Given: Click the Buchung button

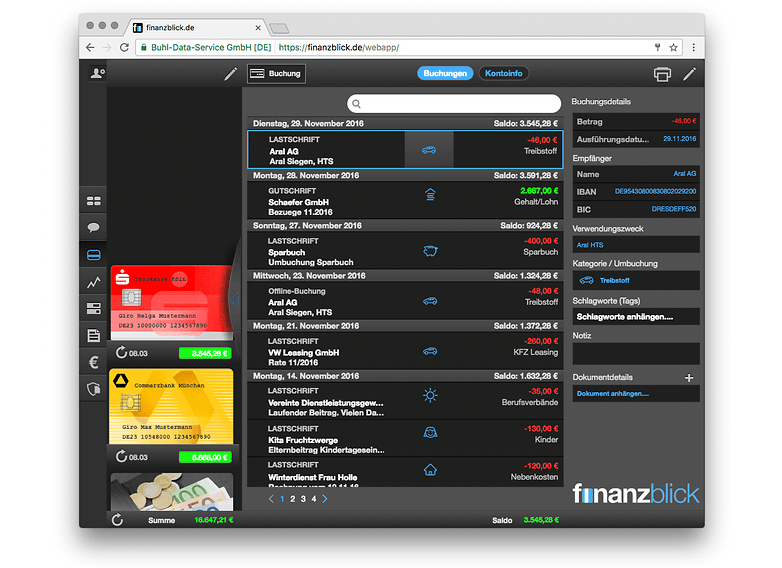Looking at the screenshot, I should (276, 74).
